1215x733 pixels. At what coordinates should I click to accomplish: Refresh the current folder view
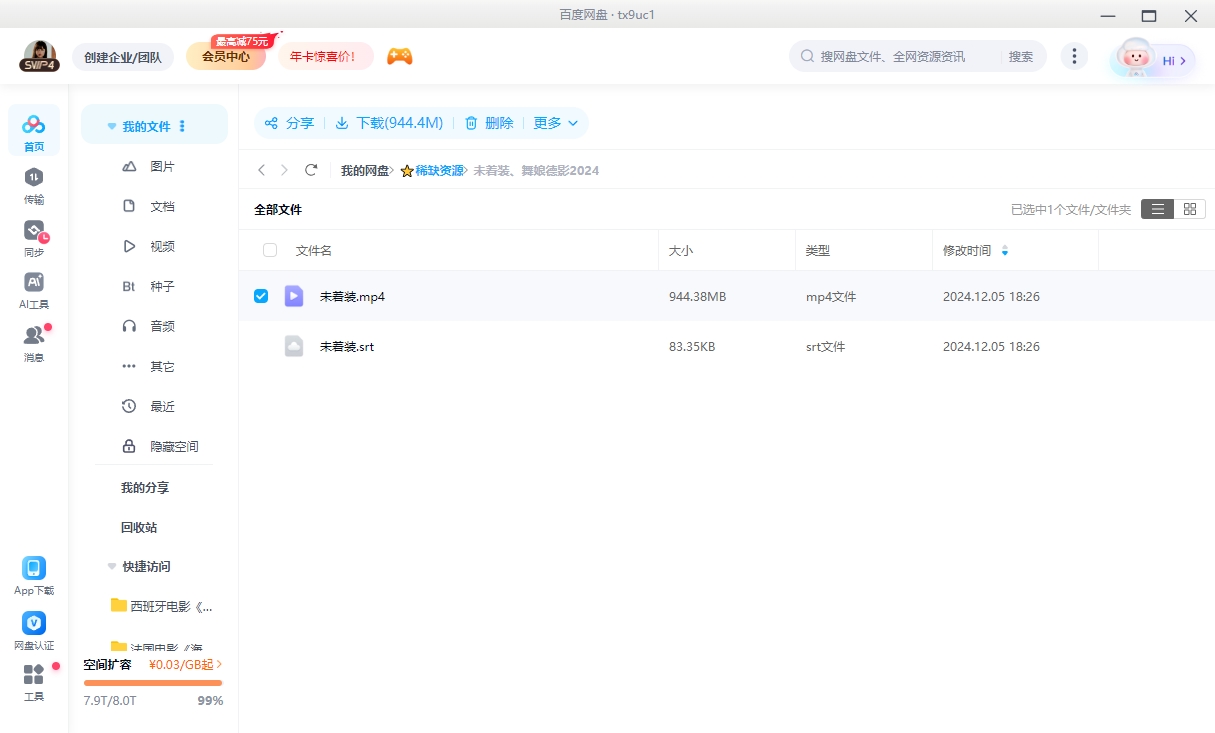pyautogui.click(x=311, y=170)
